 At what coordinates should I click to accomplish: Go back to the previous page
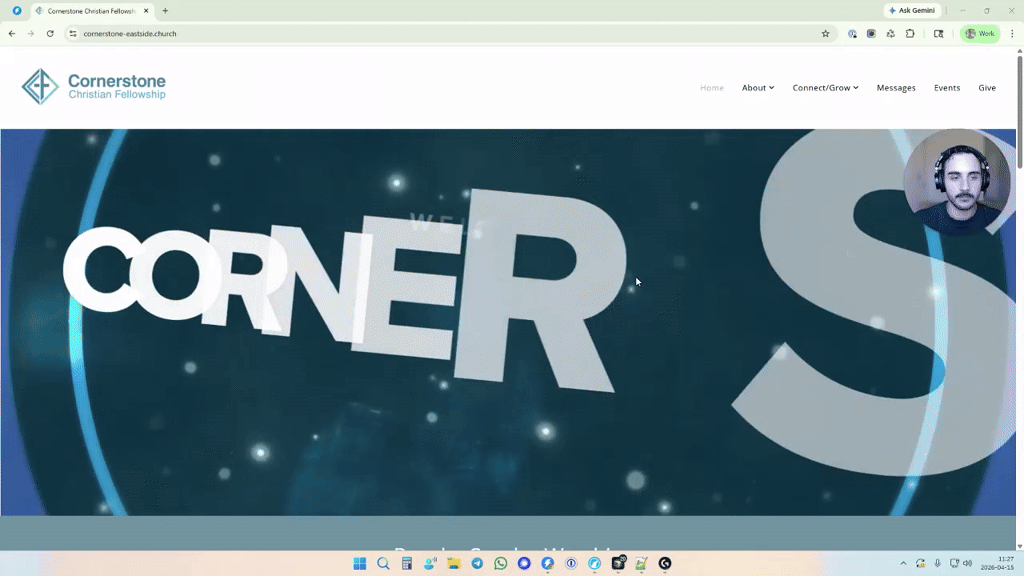coord(12,33)
